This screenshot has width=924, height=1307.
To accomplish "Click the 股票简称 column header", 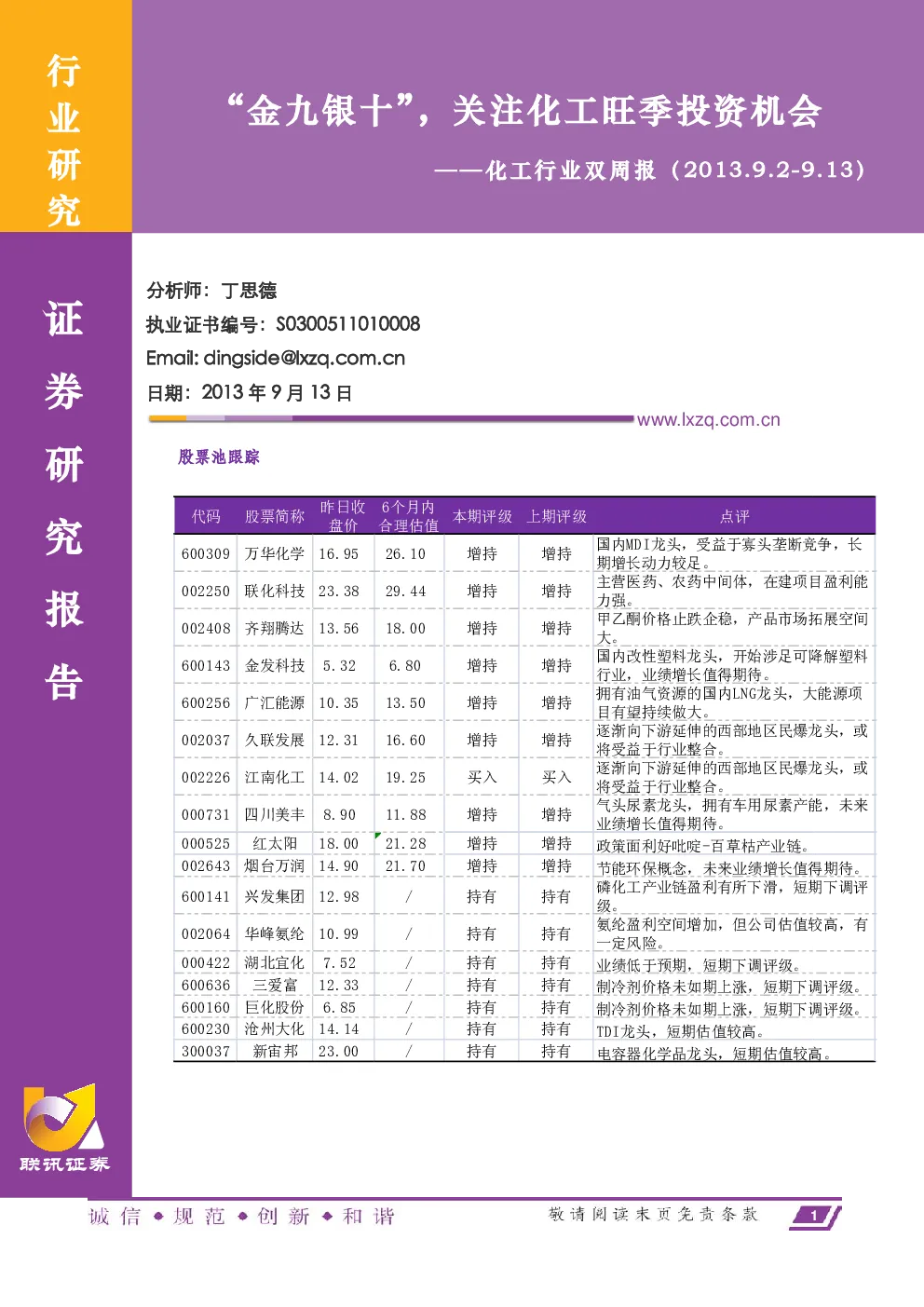I will [x=275, y=516].
